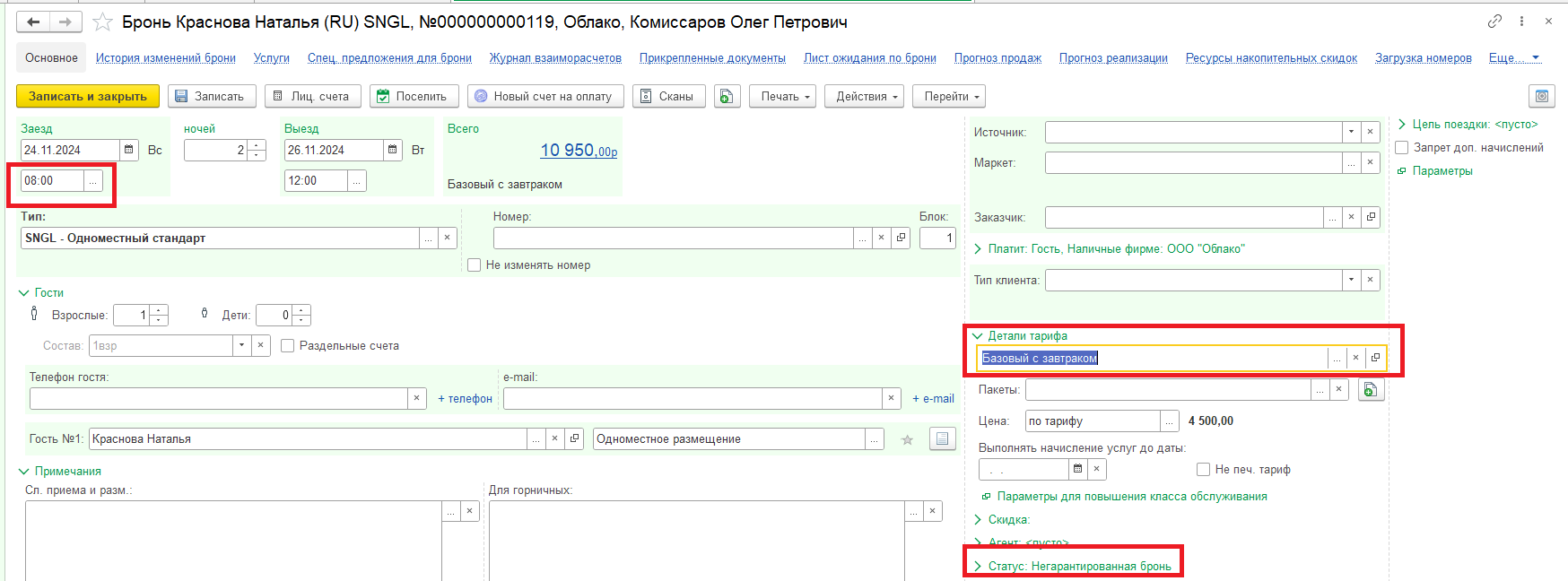Switch to История изменений брони tab
Image resolution: width=1568 pixels, height=581 pixels.
click(x=166, y=57)
